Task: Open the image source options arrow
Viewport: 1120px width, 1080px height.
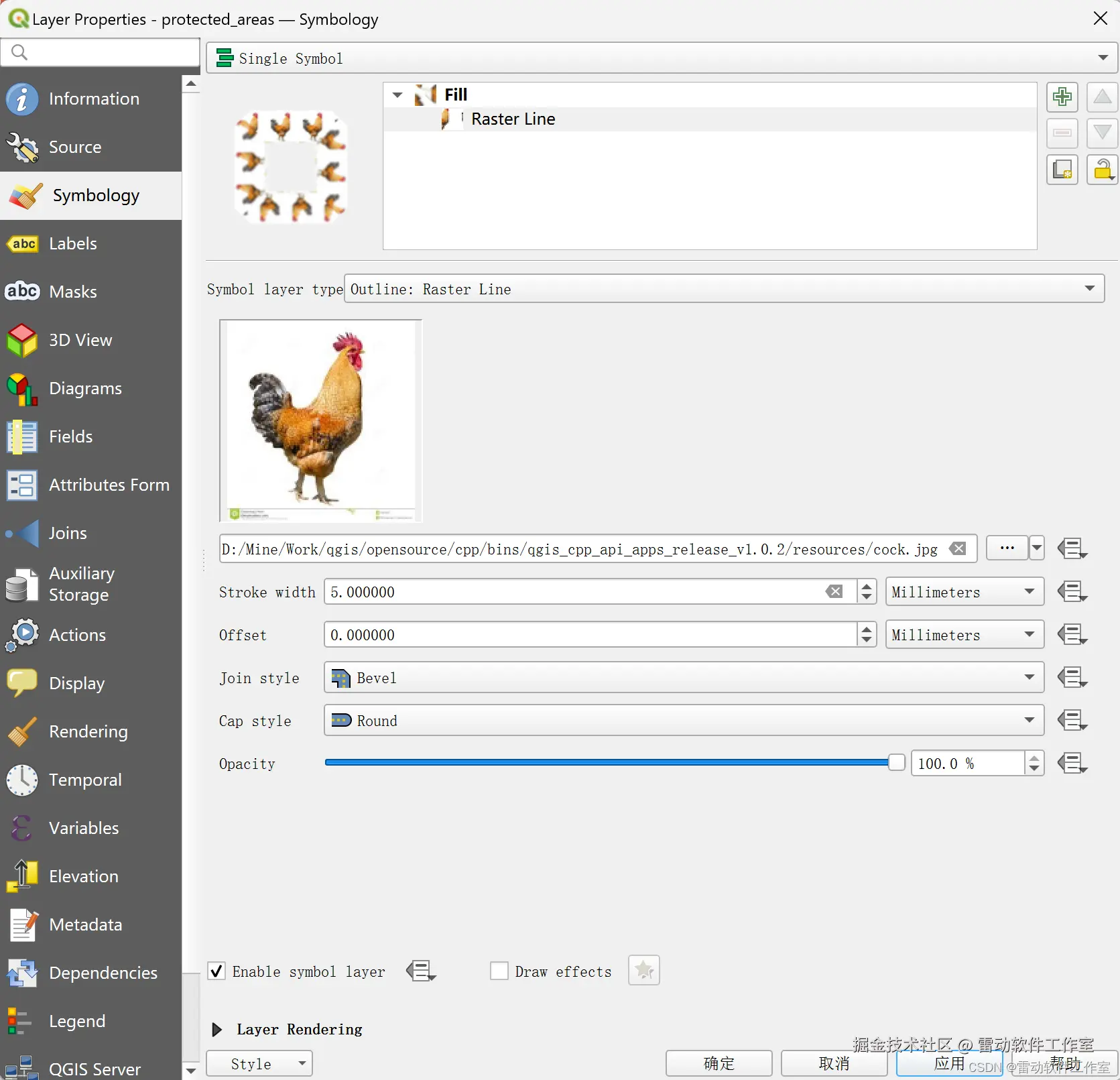Action: tap(1036, 549)
